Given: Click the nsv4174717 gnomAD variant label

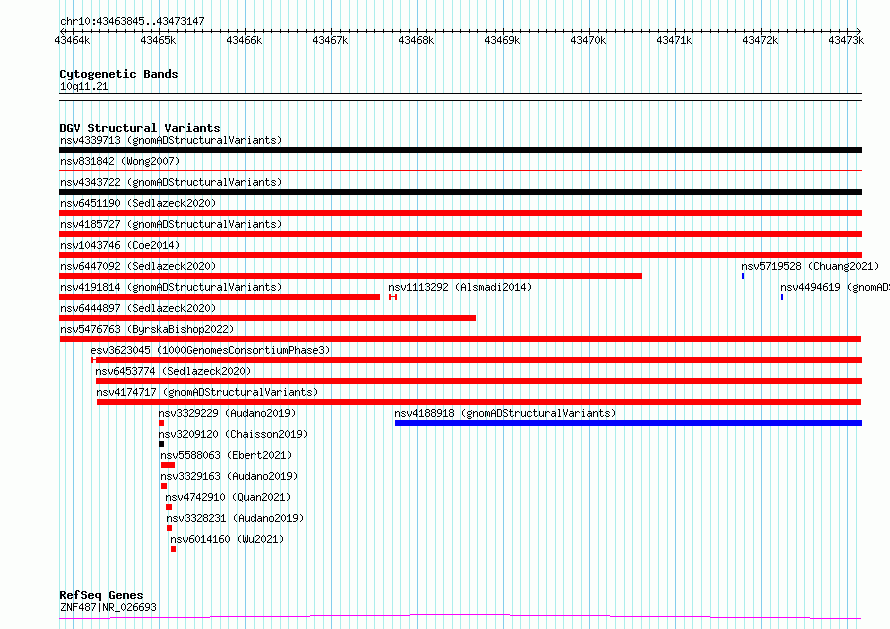Looking at the screenshot, I should tap(207, 392).
